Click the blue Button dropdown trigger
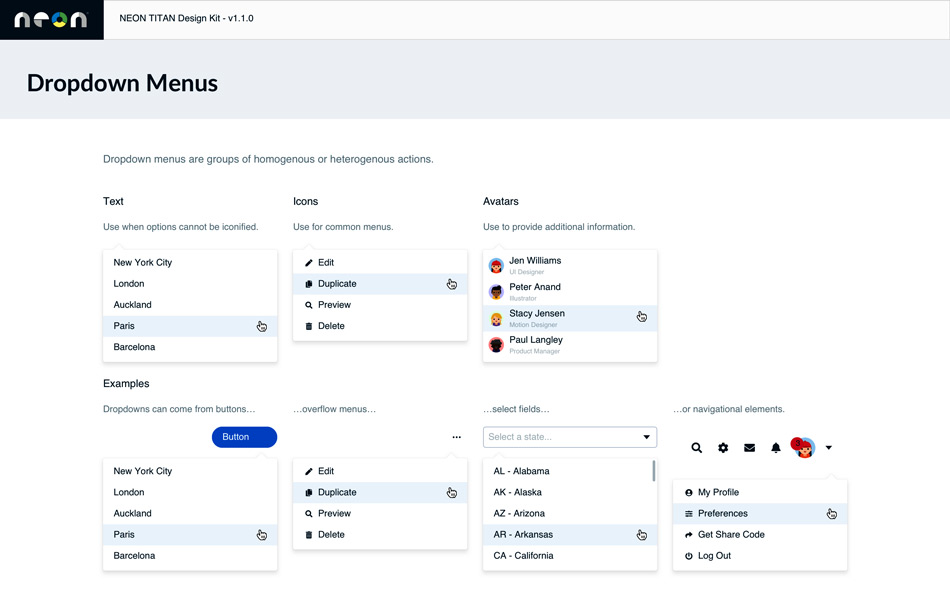 (x=244, y=437)
